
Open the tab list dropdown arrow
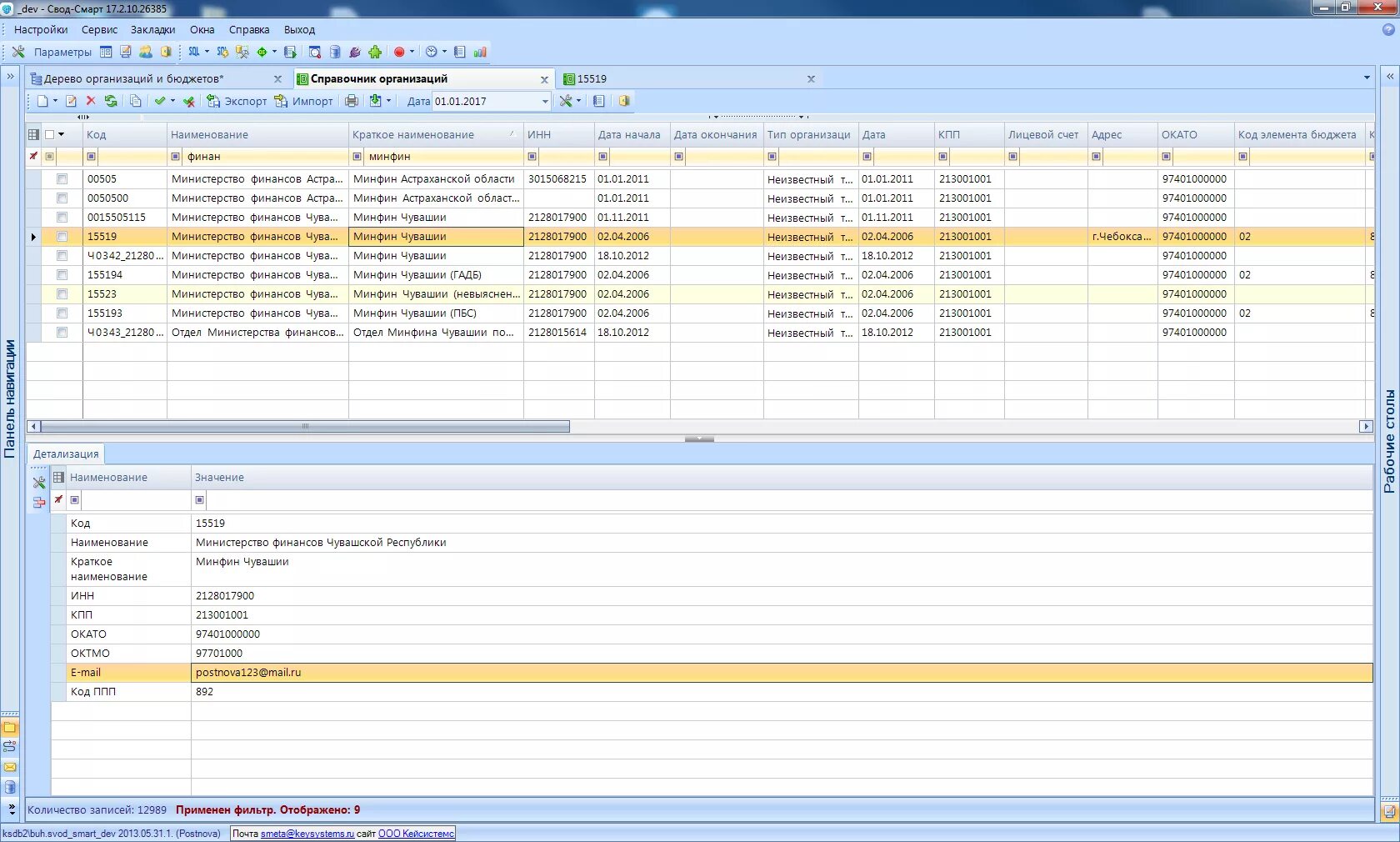(x=1367, y=78)
